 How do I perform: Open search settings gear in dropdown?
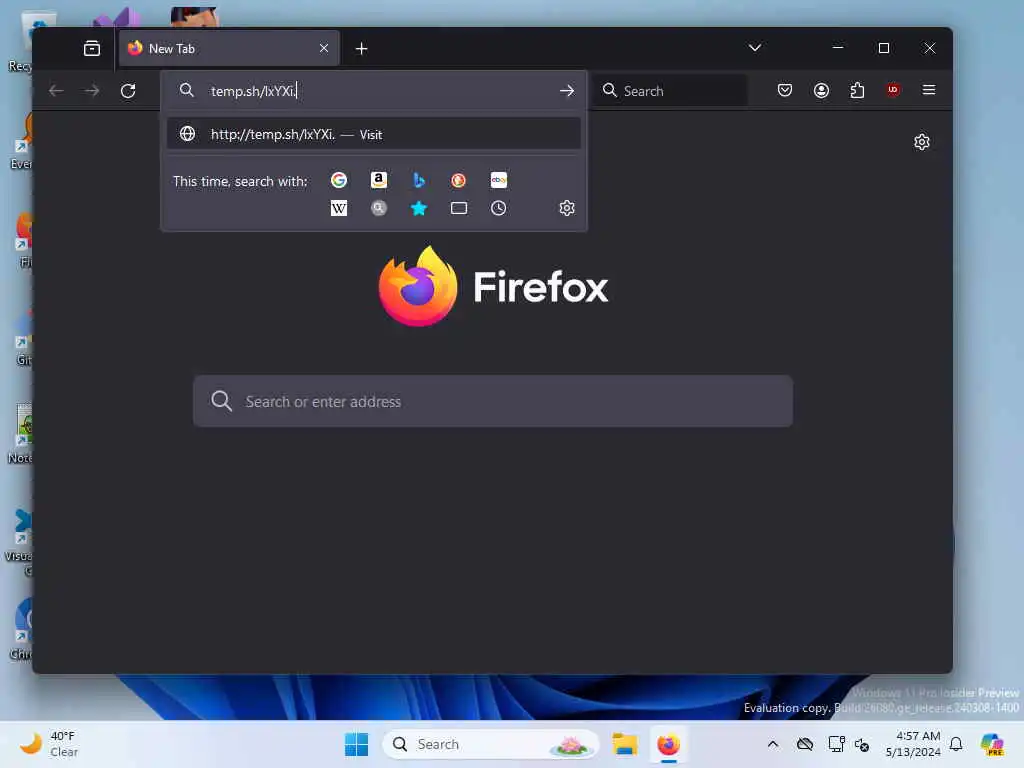click(x=567, y=208)
